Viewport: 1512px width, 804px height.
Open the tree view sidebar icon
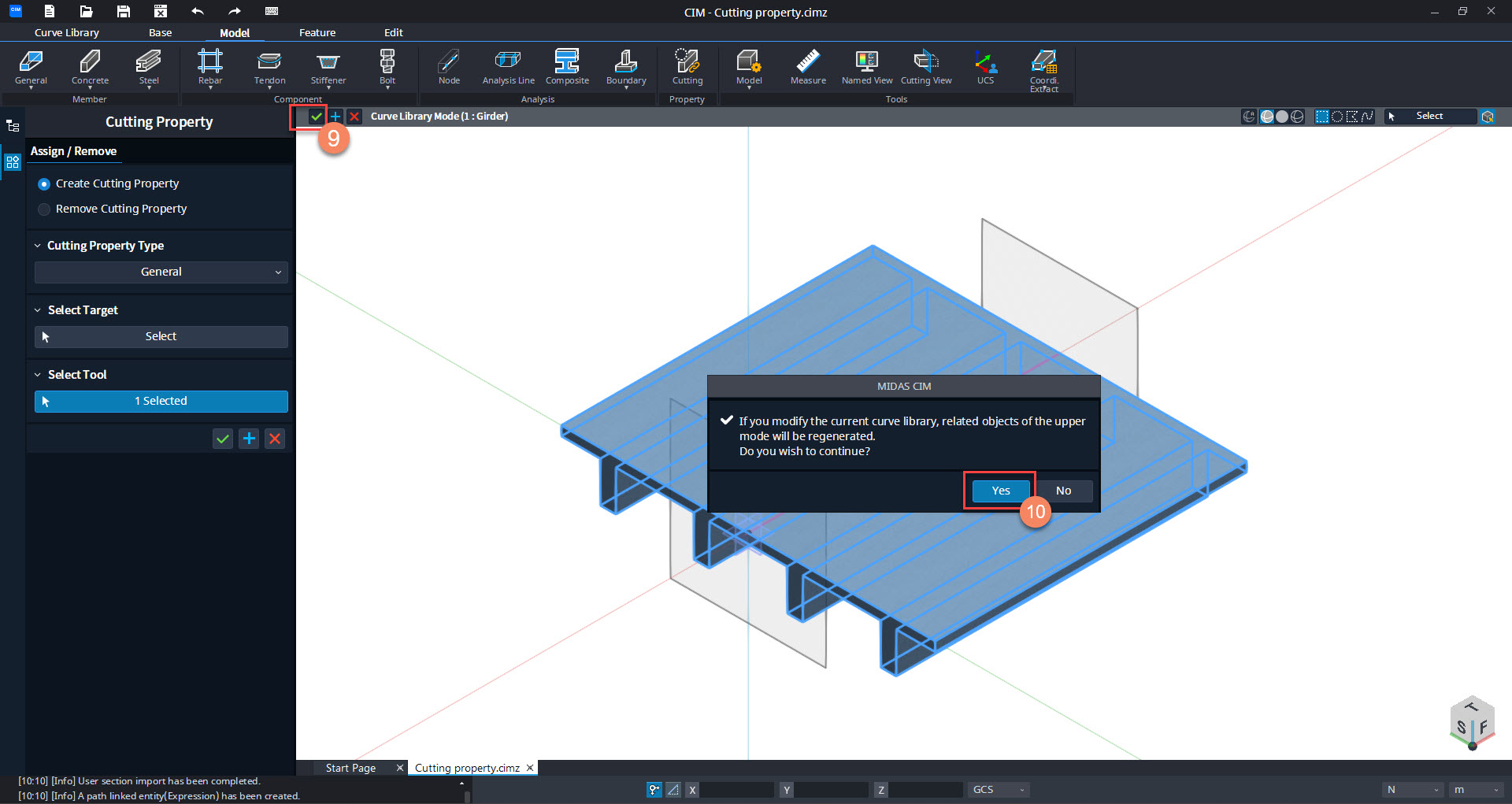click(x=13, y=126)
